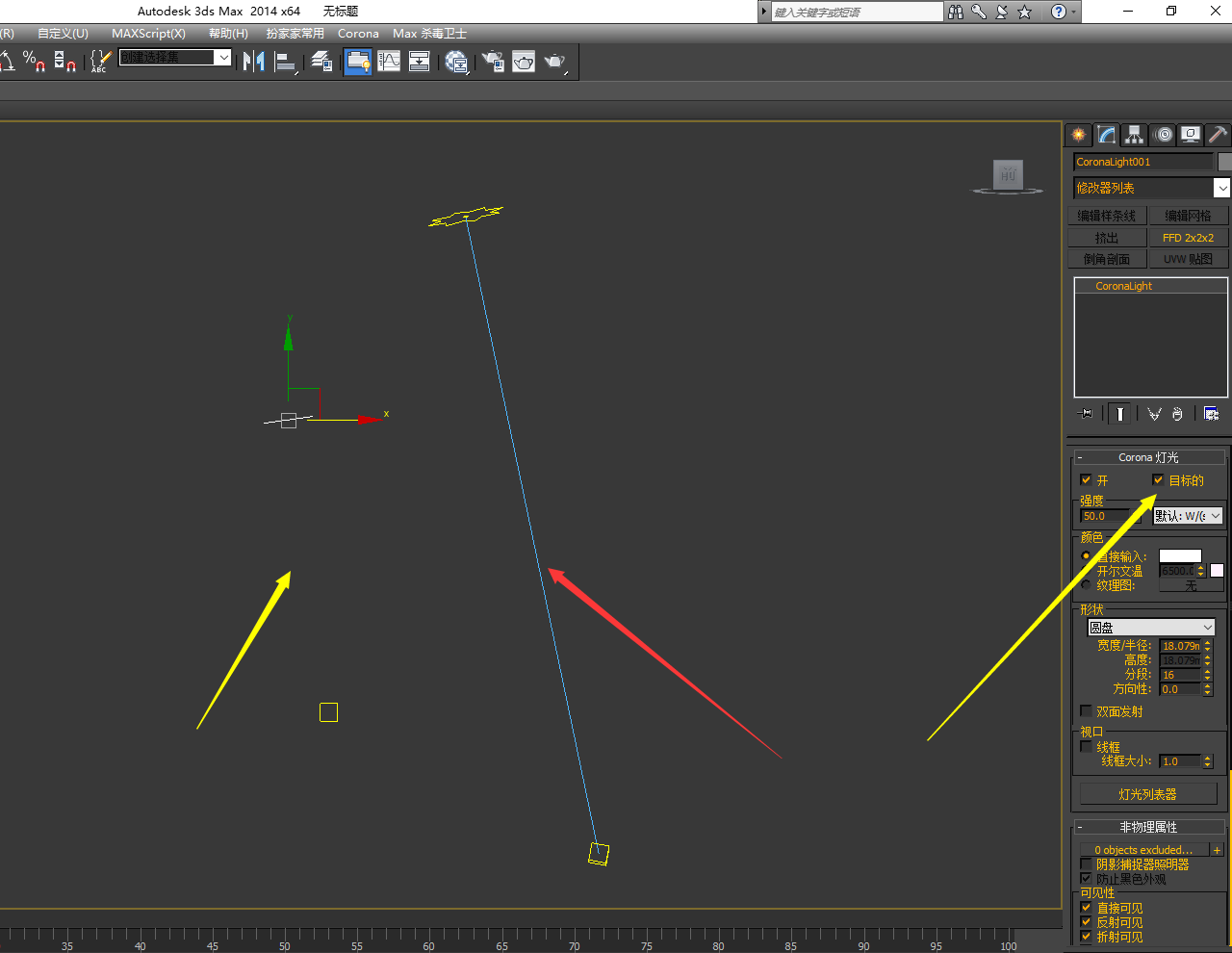
Task: Open the 创建选择集 dropdown
Action: (175, 58)
